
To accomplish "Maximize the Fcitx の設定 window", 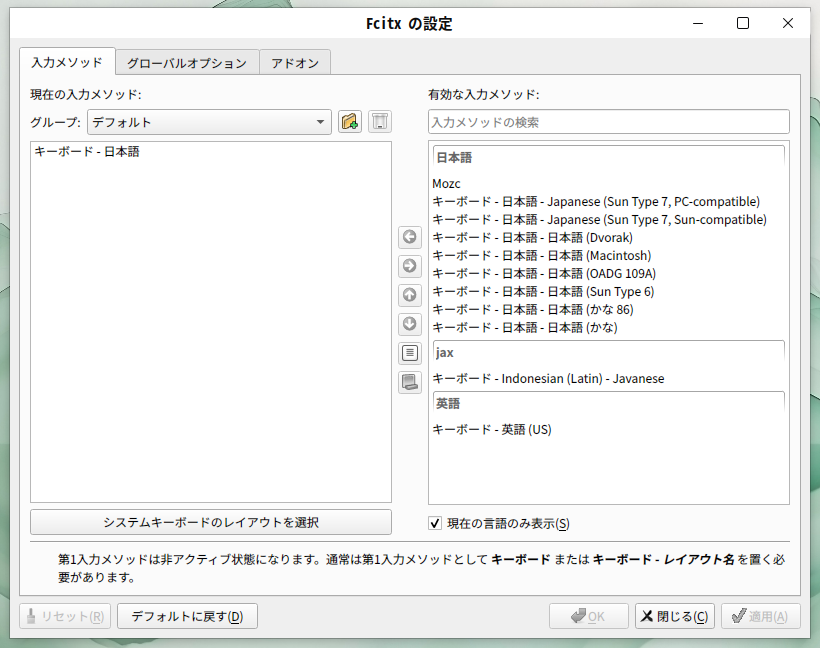I will click(743, 24).
